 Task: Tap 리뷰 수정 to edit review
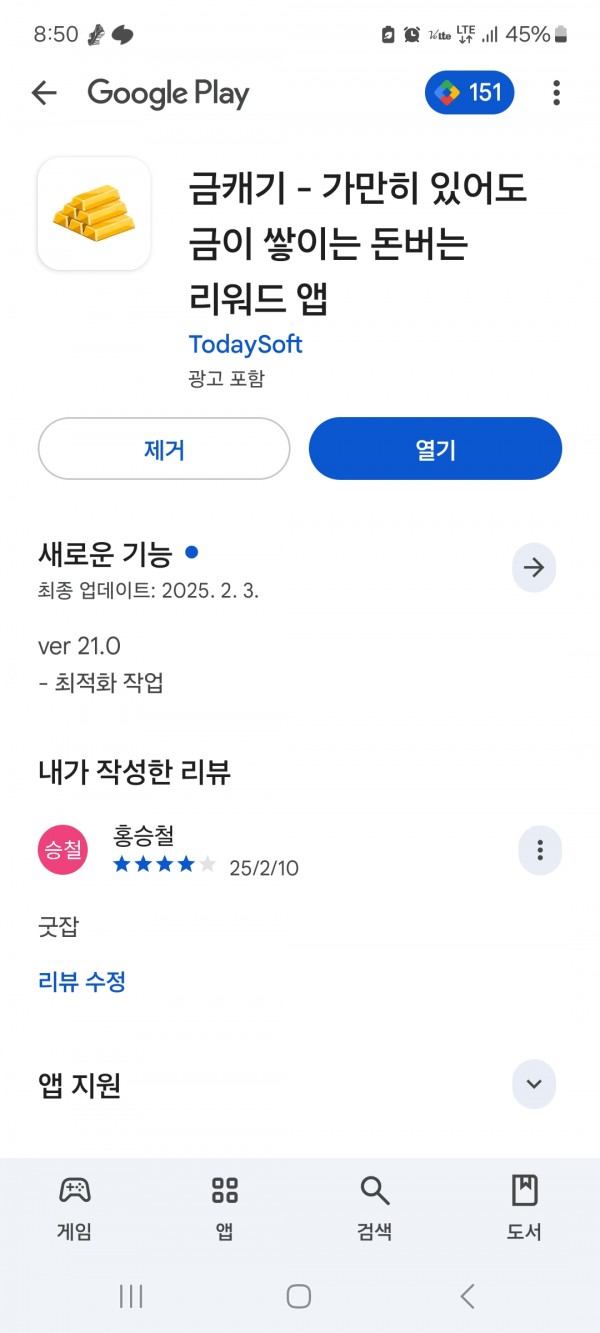point(82,981)
